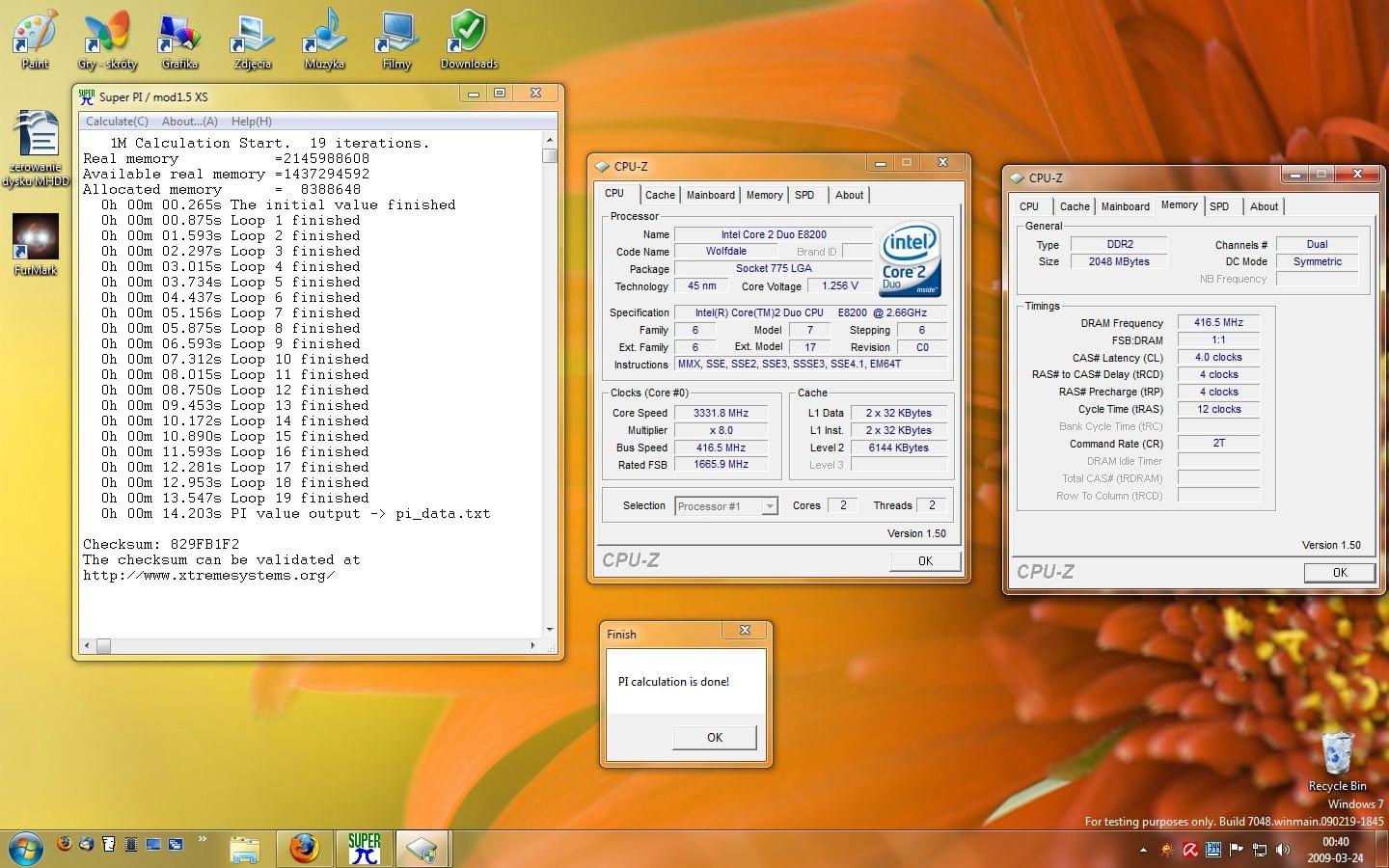The image size is (1389, 868).
Task: Open Windows Explorer from the taskbar
Action: click(245, 850)
